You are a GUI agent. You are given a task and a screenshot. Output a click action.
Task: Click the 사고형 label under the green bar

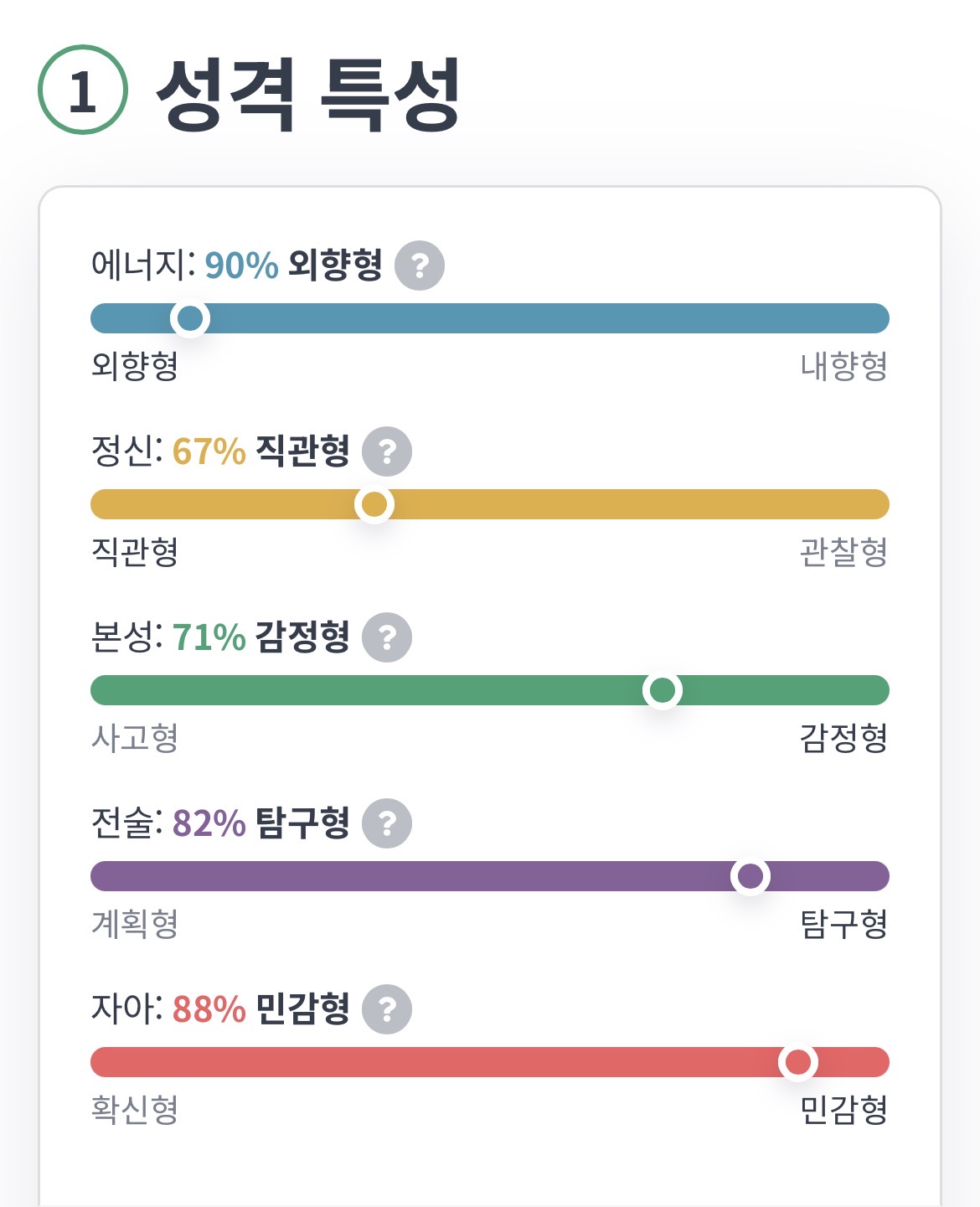pos(135,738)
